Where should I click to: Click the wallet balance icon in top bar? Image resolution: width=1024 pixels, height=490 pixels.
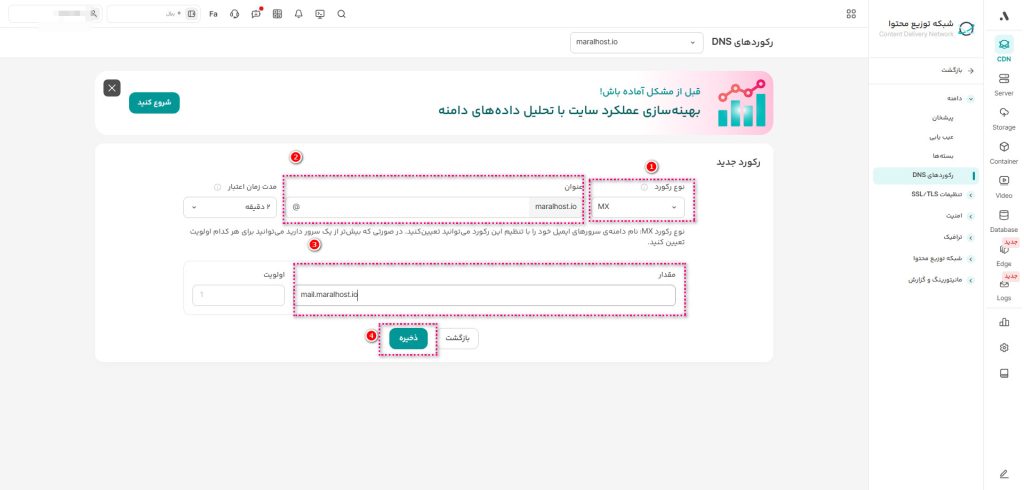click(x=191, y=14)
